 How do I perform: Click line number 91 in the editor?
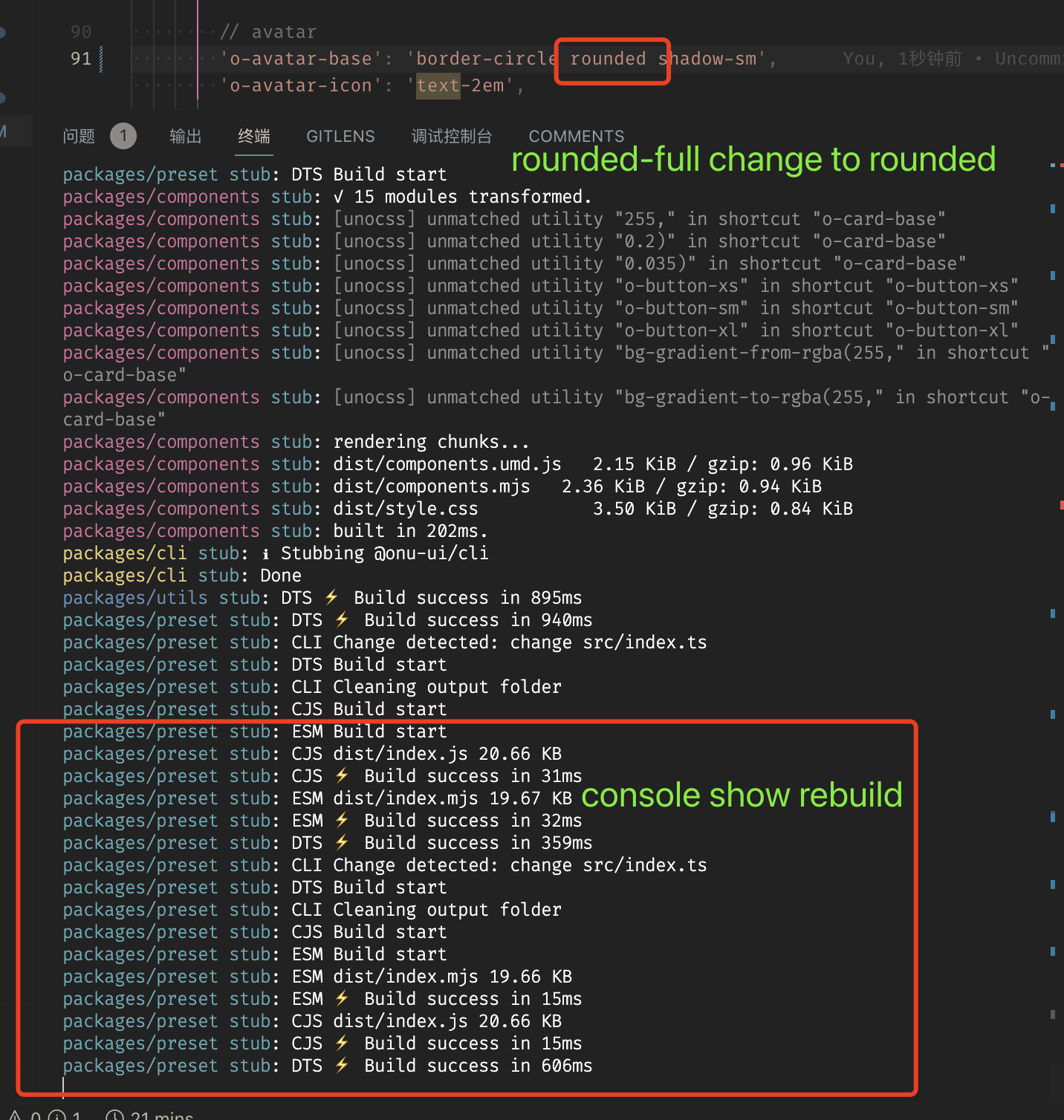point(82,59)
